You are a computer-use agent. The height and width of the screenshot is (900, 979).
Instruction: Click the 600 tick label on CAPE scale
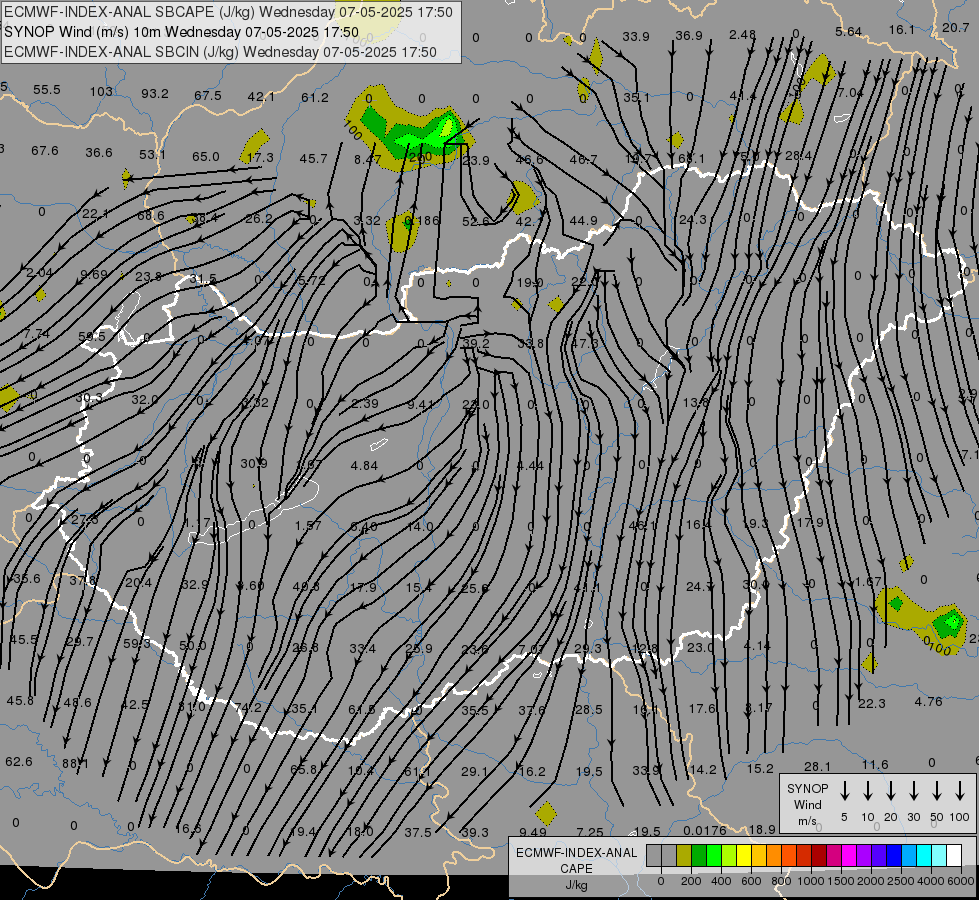click(x=751, y=881)
